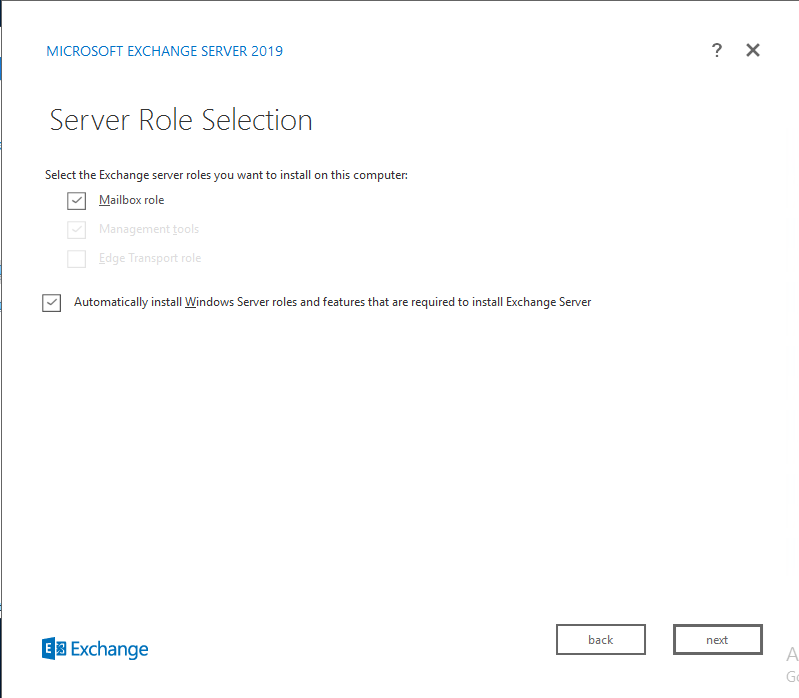Click the Microsoft Exchange Server 2019 title

click(x=165, y=51)
